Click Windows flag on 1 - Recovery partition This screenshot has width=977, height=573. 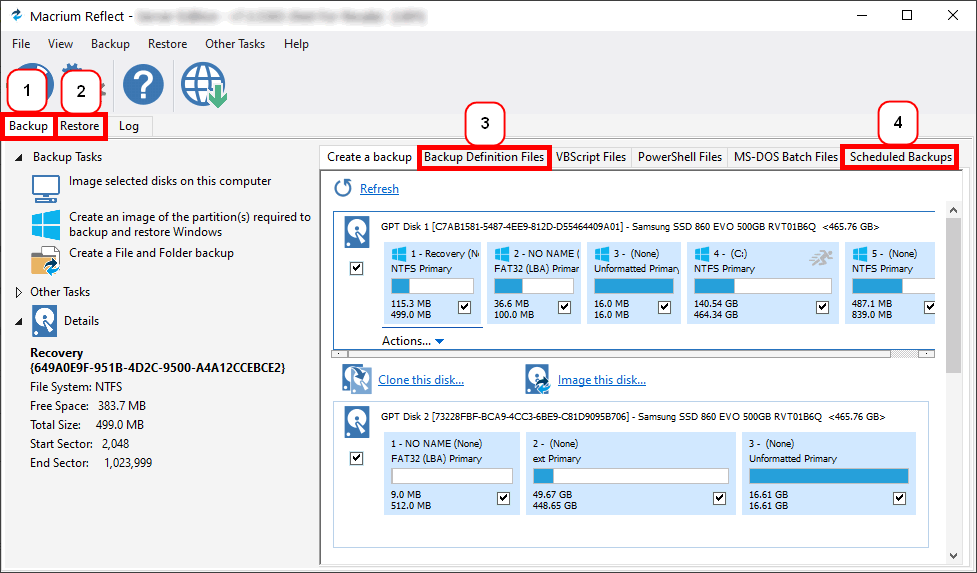click(399, 253)
